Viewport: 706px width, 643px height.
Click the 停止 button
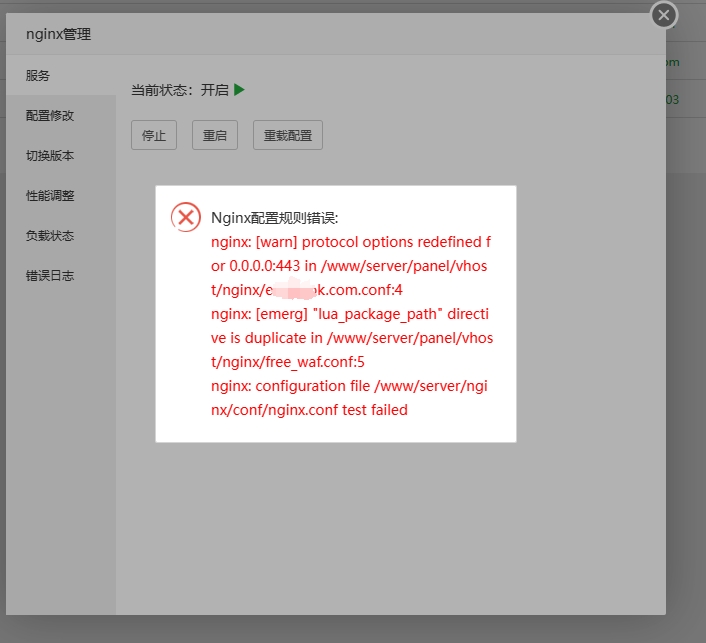[x=154, y=135]
